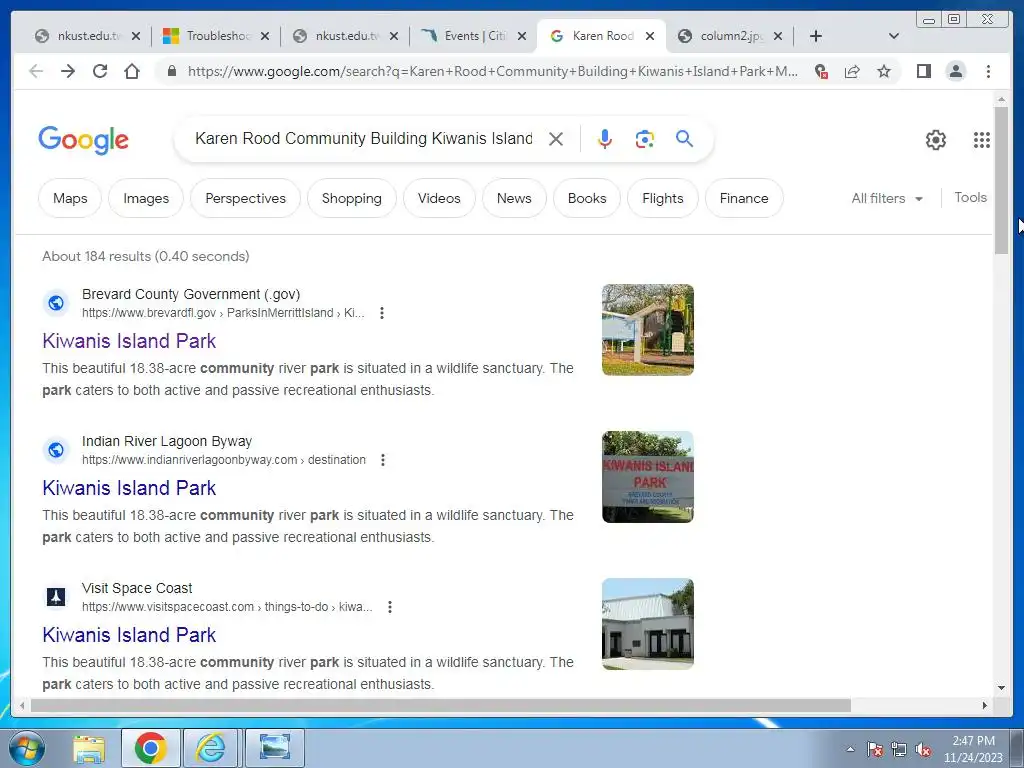Open a new browser tab
This screenshot has width=1024, height=768.
point(816,36)
